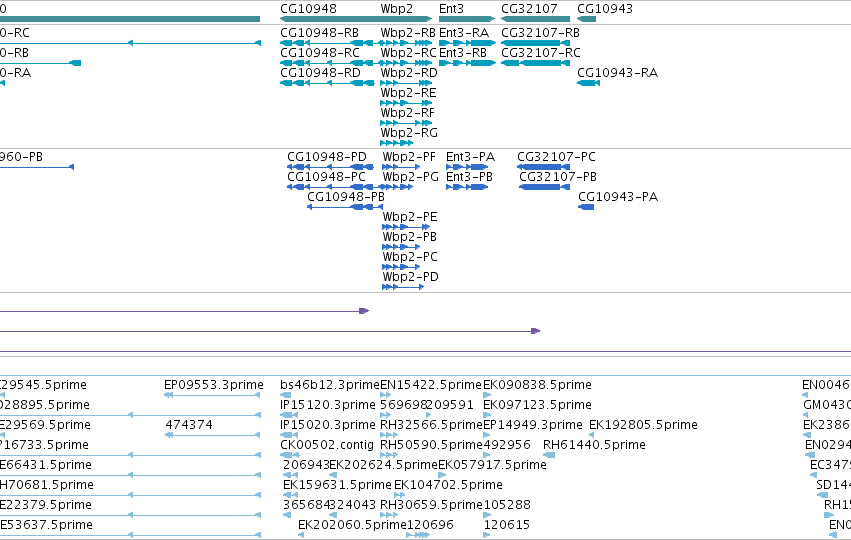The image size is (851, 540).
Task: Choose the Wbp2-PC protein
Action: click(410, 257)
